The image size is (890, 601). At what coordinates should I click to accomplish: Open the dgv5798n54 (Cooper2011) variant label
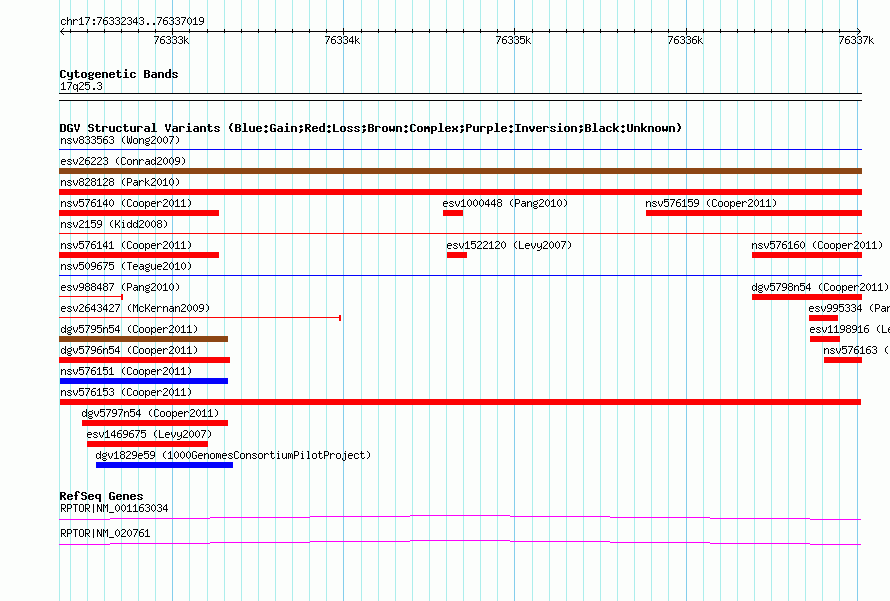[x=820, y=287]
